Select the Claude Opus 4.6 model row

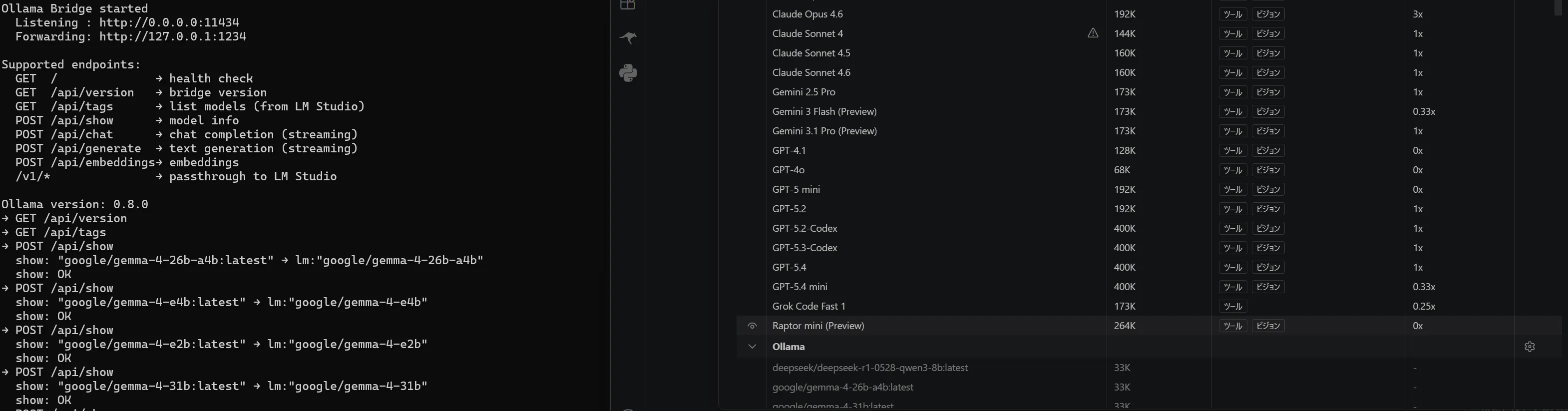tap(807, 14)
